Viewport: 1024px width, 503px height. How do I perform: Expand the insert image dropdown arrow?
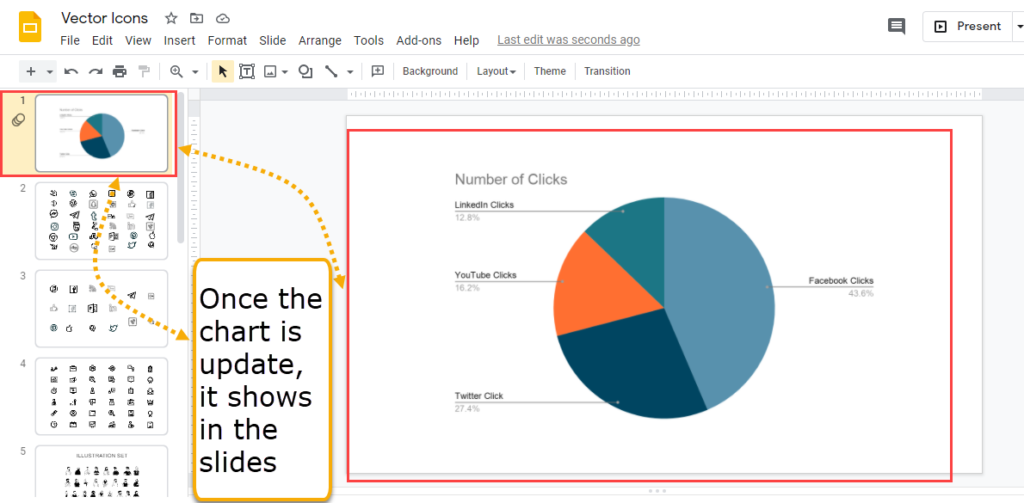[x=285, y=72]
